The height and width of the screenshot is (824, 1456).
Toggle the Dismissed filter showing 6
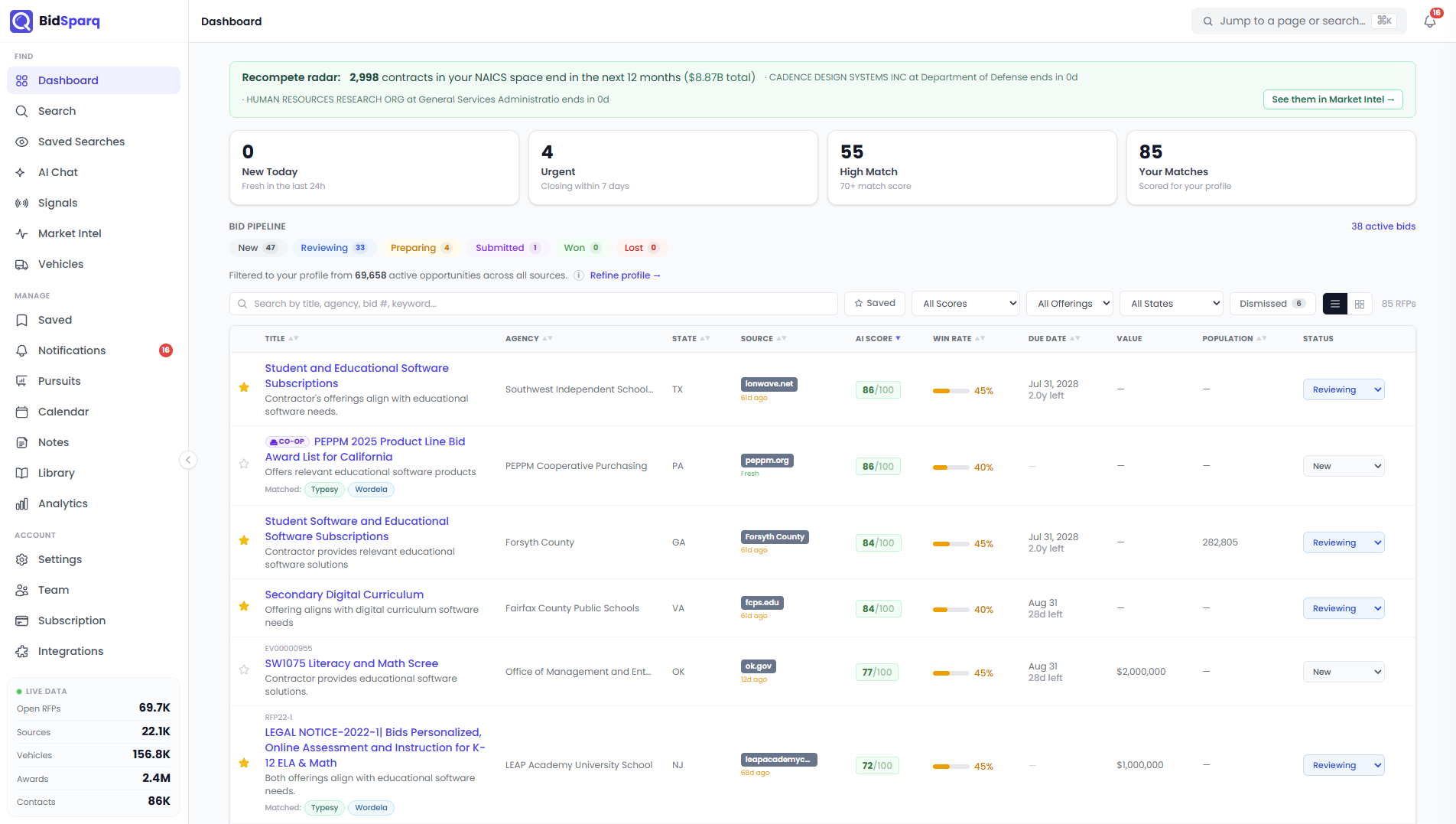pyautogui.click(x=1272, y=303)
